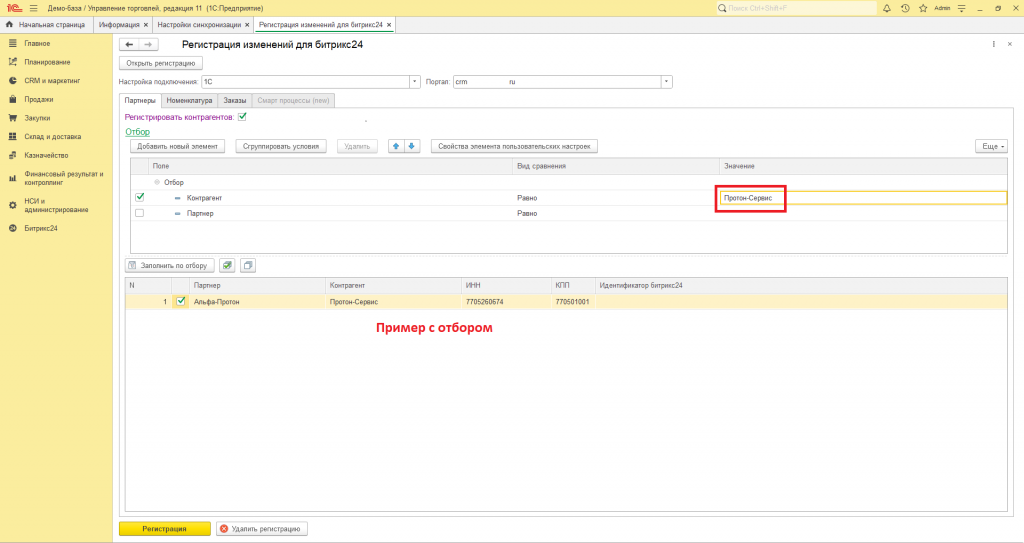Viewport: 1024px width, 543px height.
Task: Open Продажи section in sidebar
Action: pyautogui.click(x=39, y=99)
